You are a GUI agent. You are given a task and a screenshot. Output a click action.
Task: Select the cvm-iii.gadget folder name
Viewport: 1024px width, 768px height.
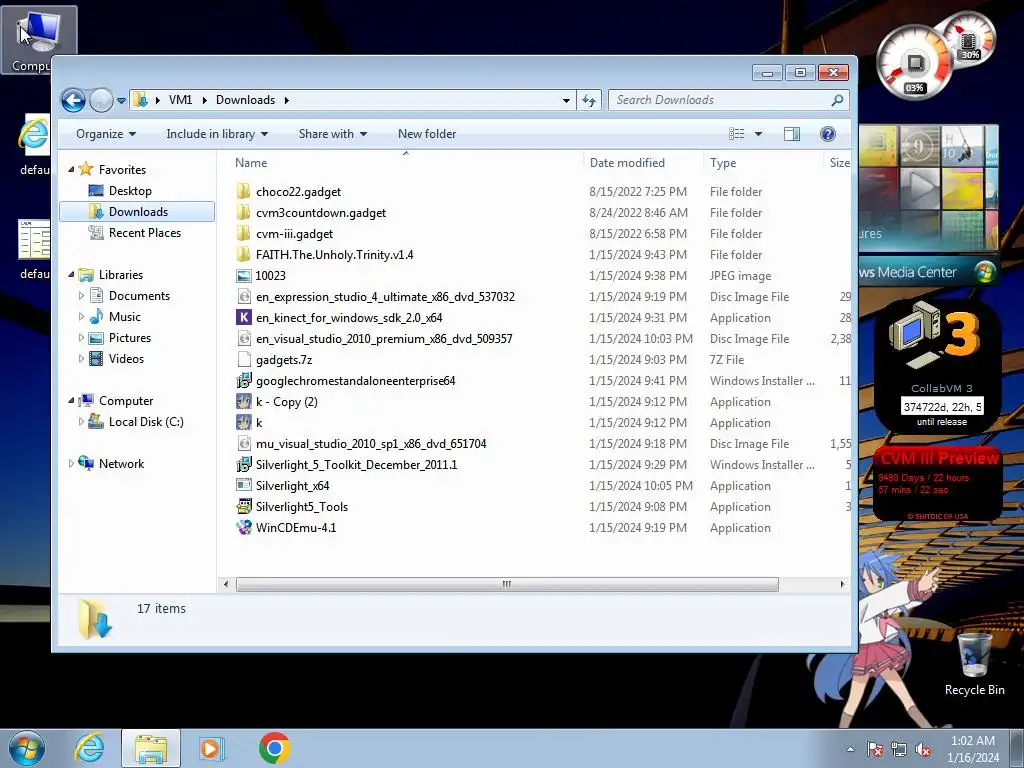(295, 234)
